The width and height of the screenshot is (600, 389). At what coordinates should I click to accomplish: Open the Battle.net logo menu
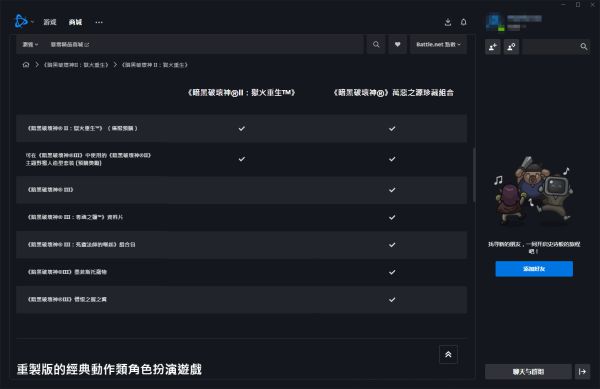(x=21, y=21)
